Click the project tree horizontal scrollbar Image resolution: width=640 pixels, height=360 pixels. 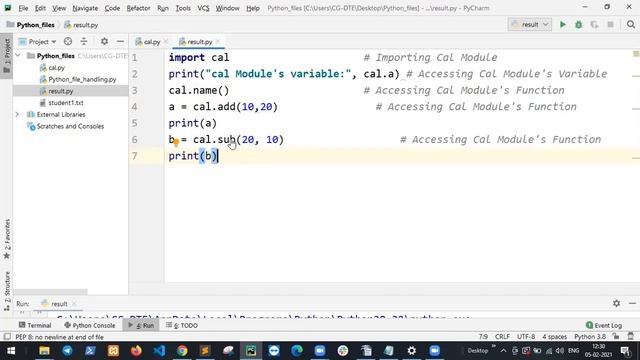[51, 292]
